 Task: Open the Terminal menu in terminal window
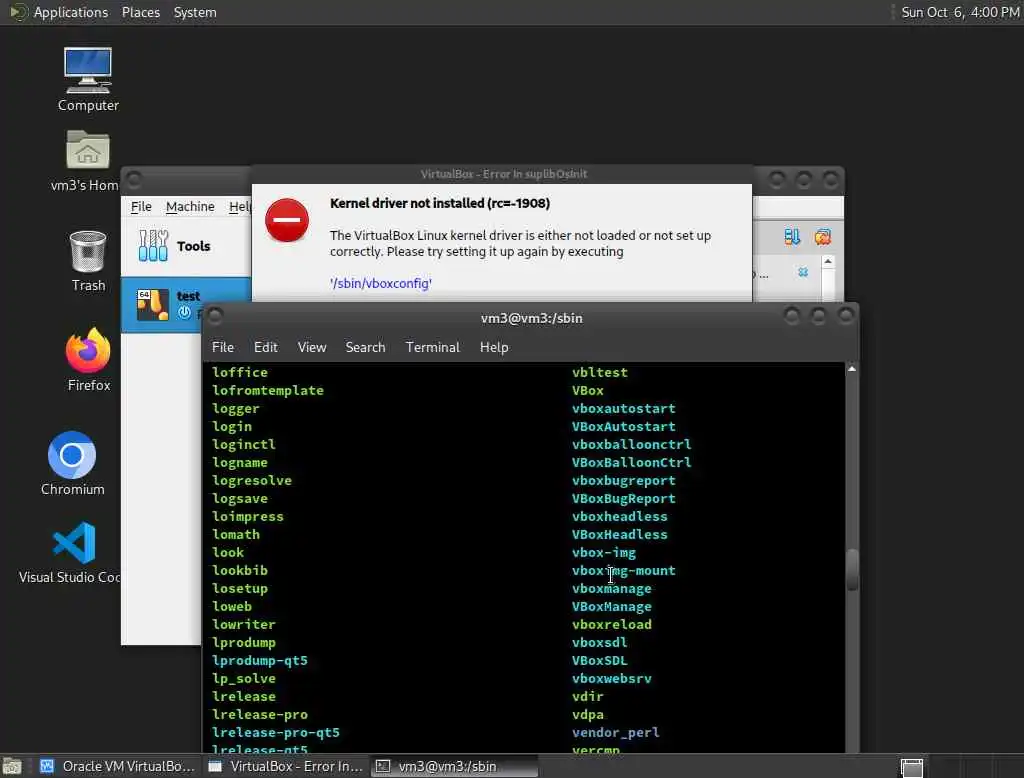pos(432,347)
